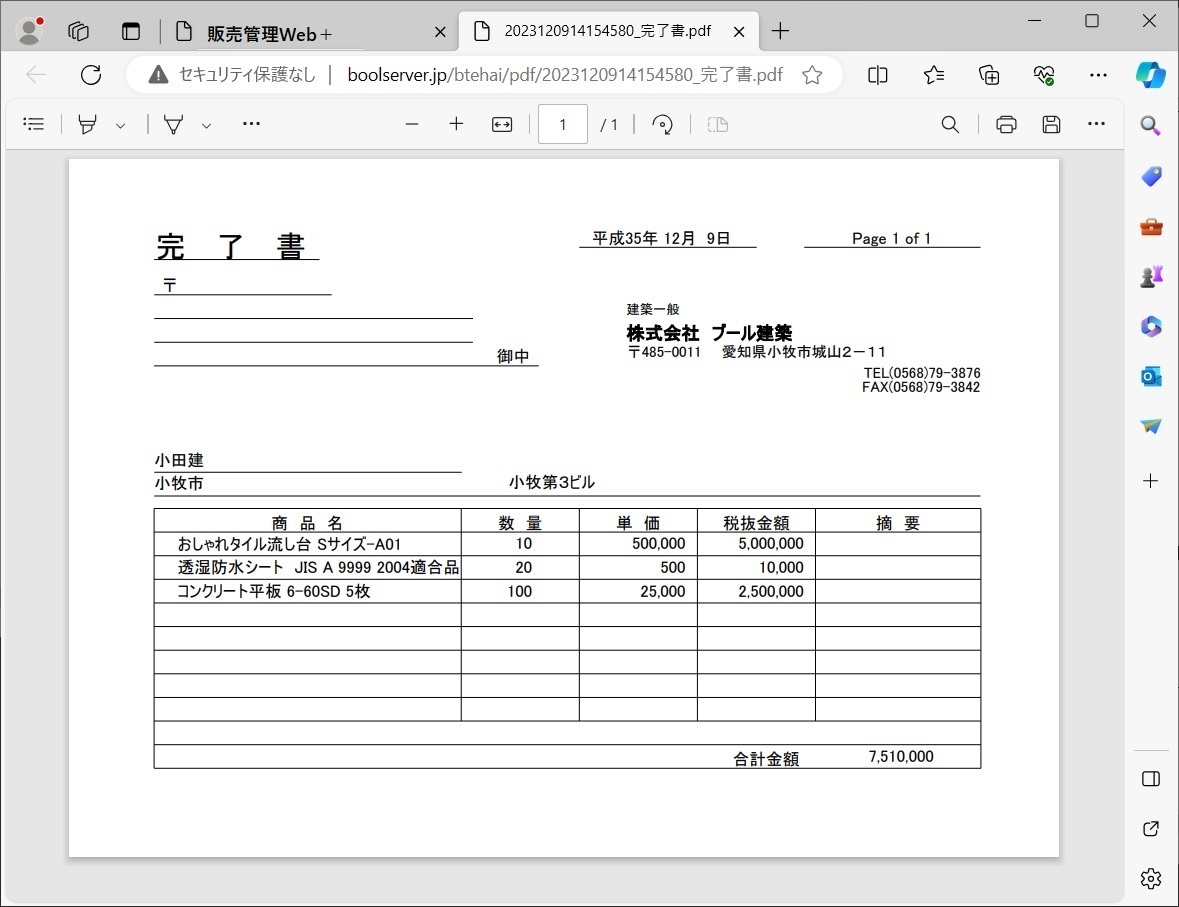
Task: Close the 完了書.pdf tab
Action: (x=739, y=32)
